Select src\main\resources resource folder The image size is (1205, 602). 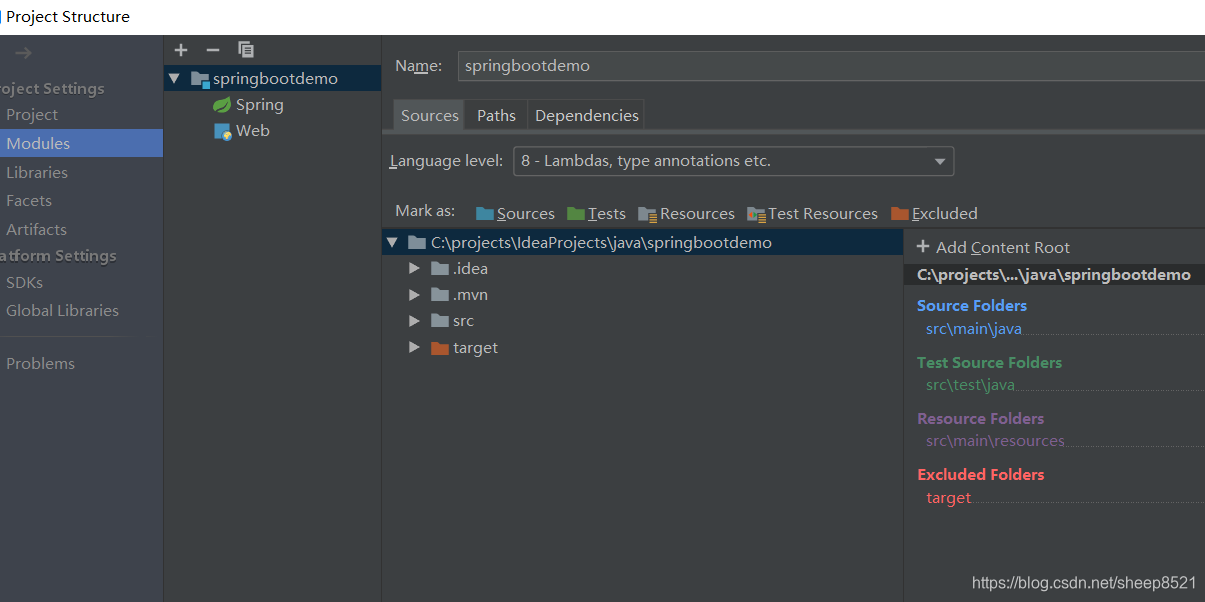coord(995,441)
